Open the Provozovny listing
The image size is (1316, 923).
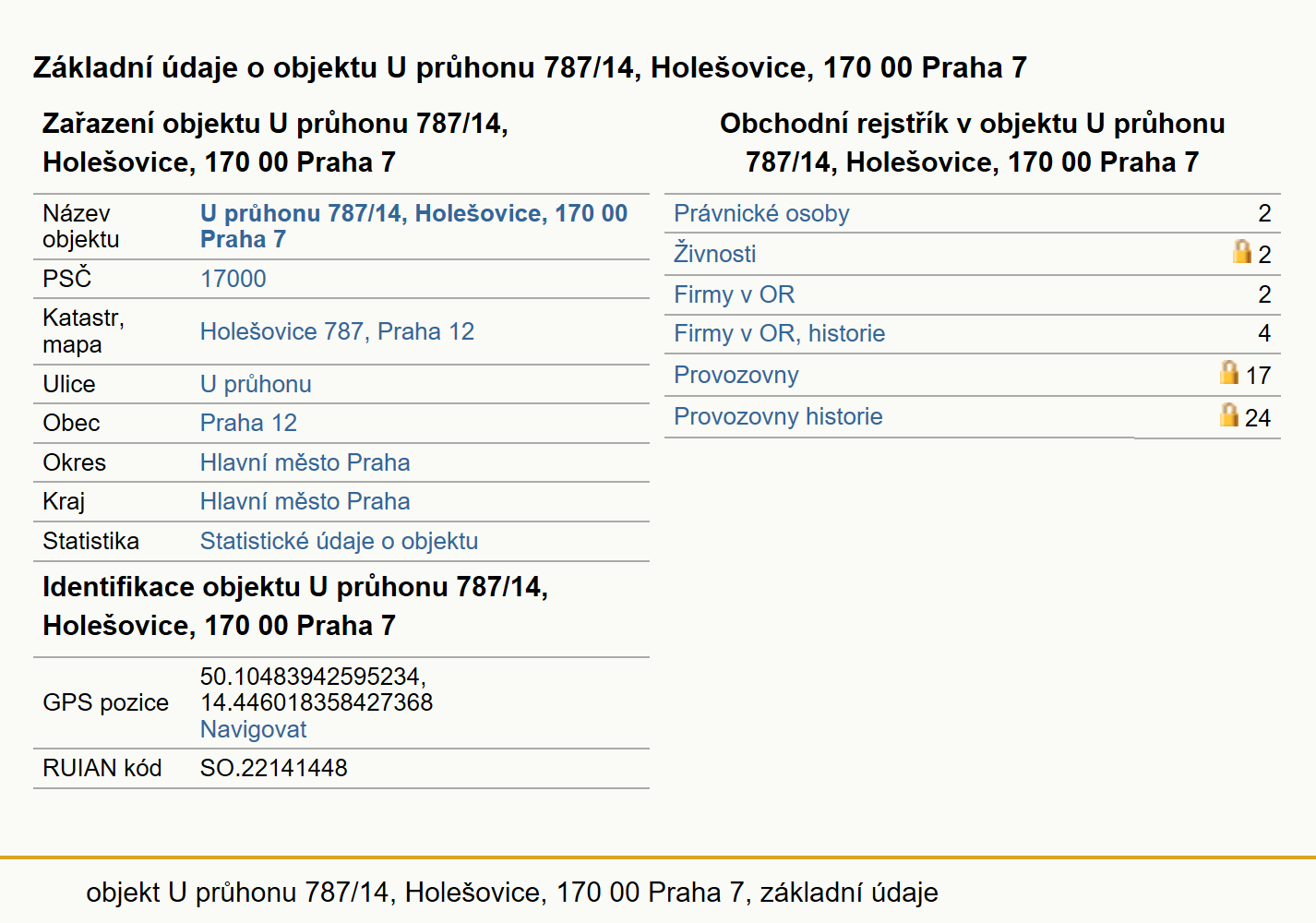click(x=736, y=375)
